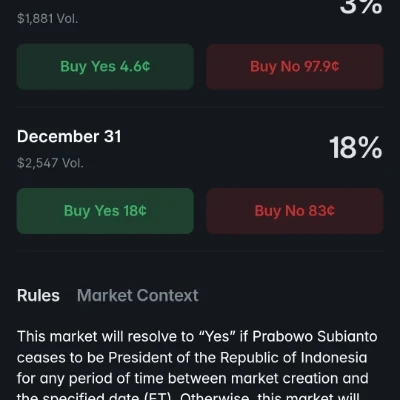
Task: Click the 3% probability value
Action: pos(361,7)
